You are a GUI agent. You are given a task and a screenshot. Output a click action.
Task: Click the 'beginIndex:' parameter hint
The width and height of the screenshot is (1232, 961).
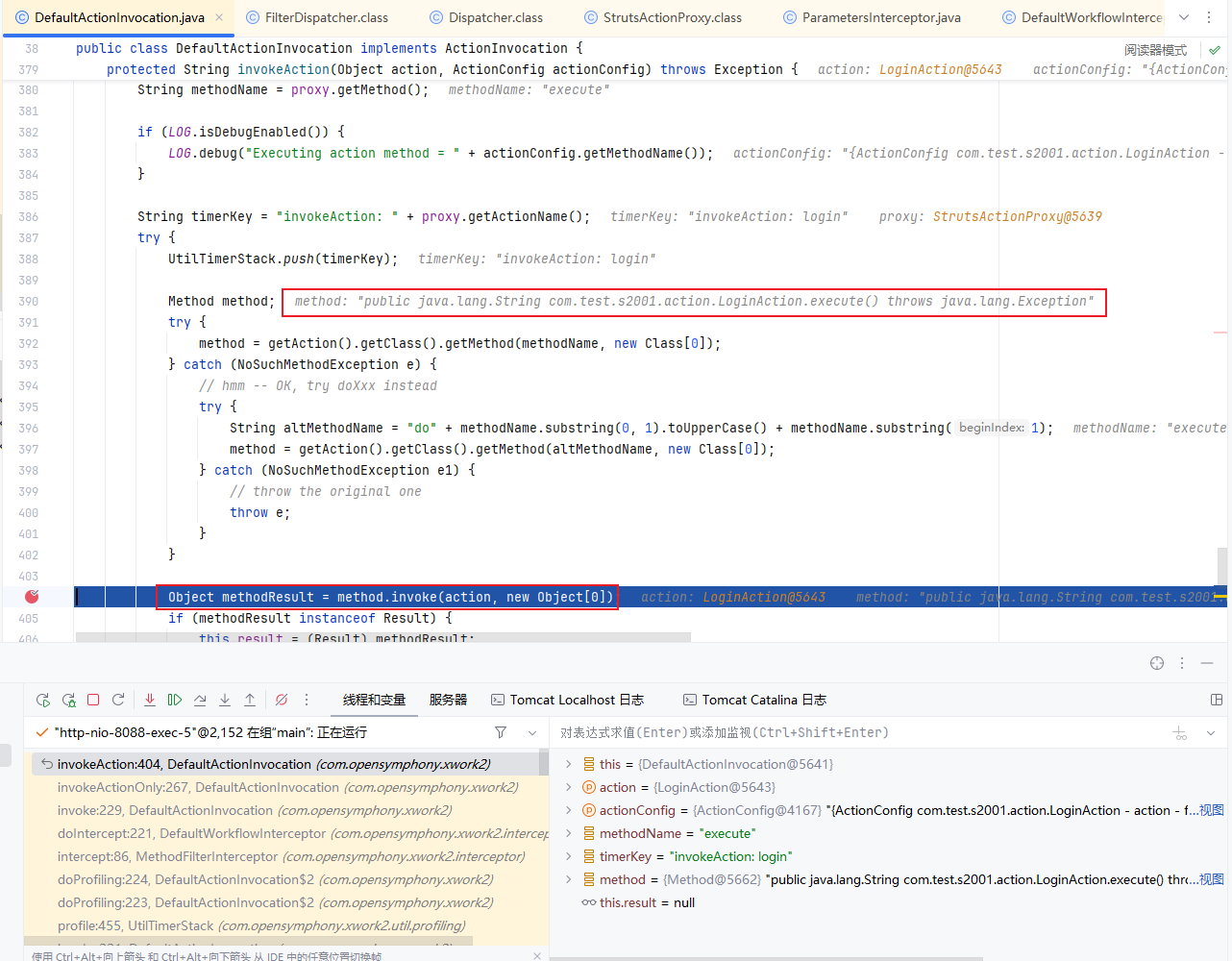coord(992,428)
